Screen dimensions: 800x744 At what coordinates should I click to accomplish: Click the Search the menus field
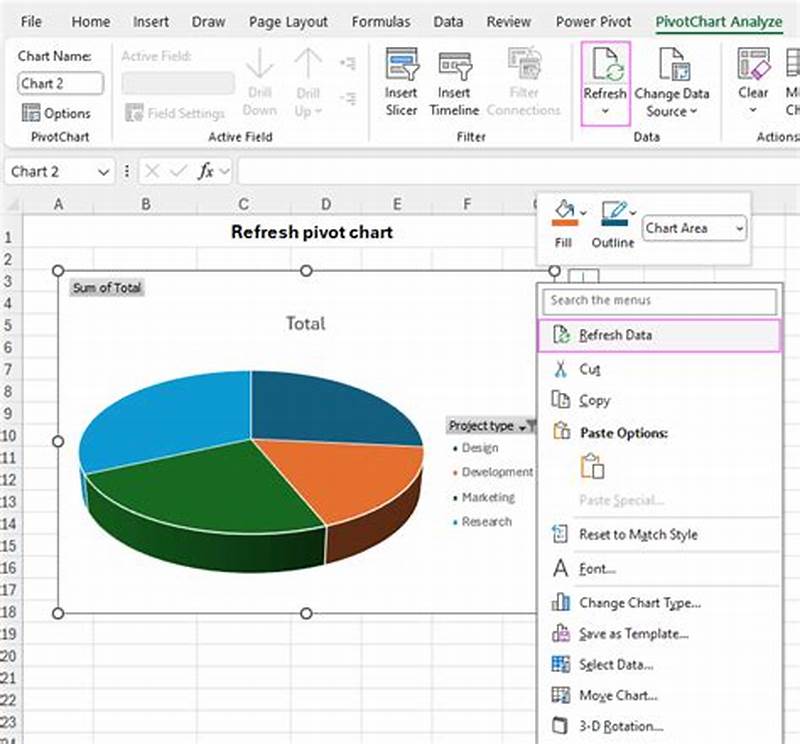[x=658, y=301]
